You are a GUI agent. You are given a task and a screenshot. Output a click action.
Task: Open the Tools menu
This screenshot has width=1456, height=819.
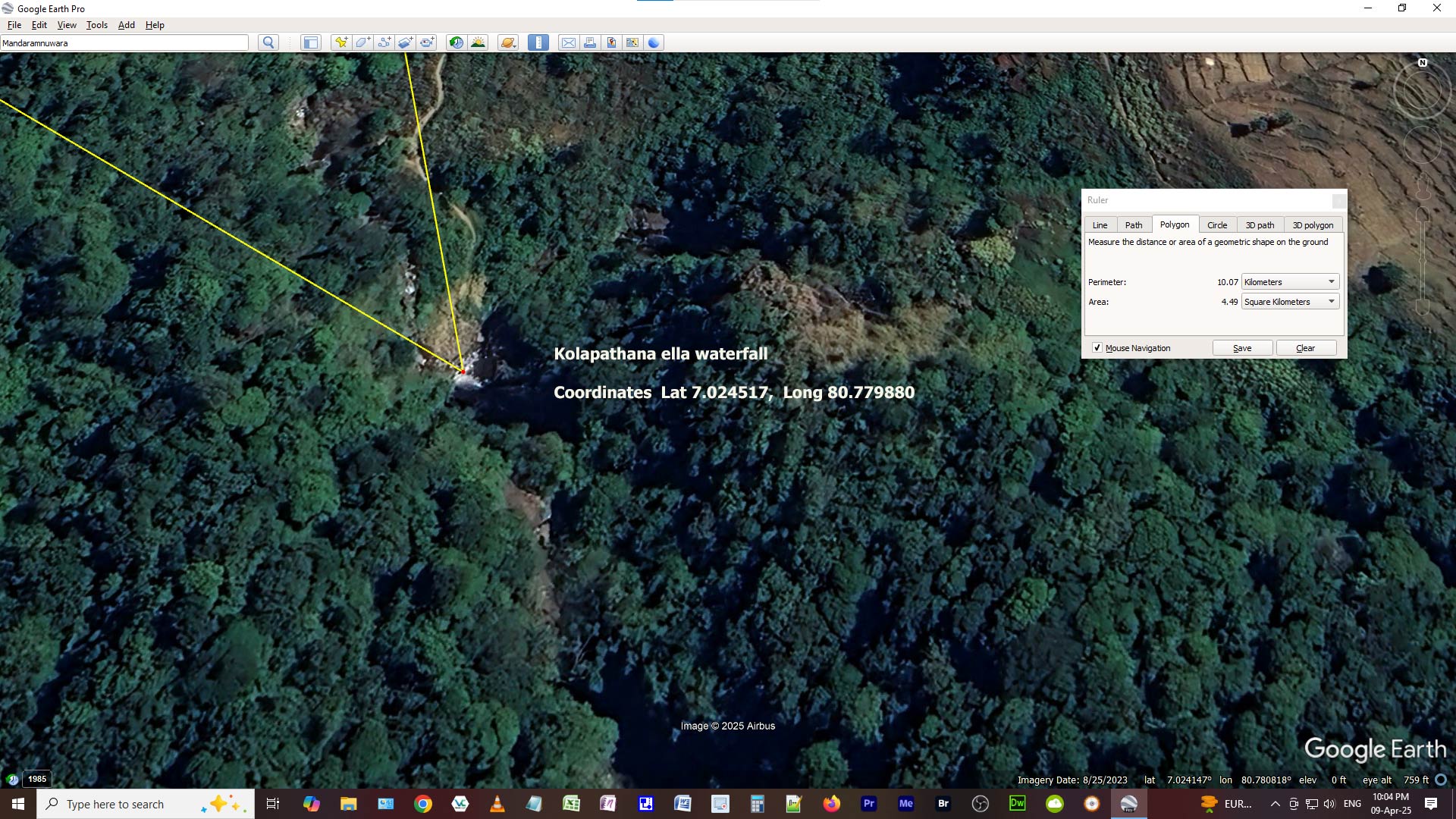[96, 25]
